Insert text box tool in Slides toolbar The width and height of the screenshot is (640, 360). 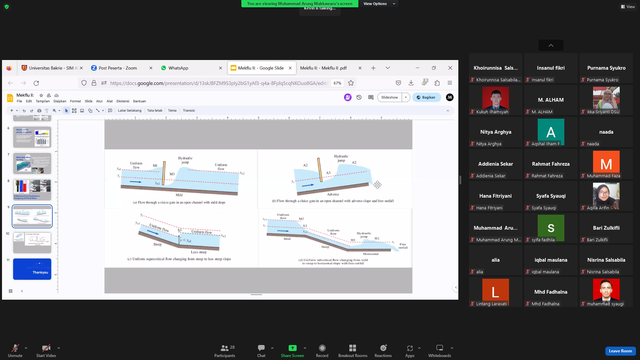point(74,111)
